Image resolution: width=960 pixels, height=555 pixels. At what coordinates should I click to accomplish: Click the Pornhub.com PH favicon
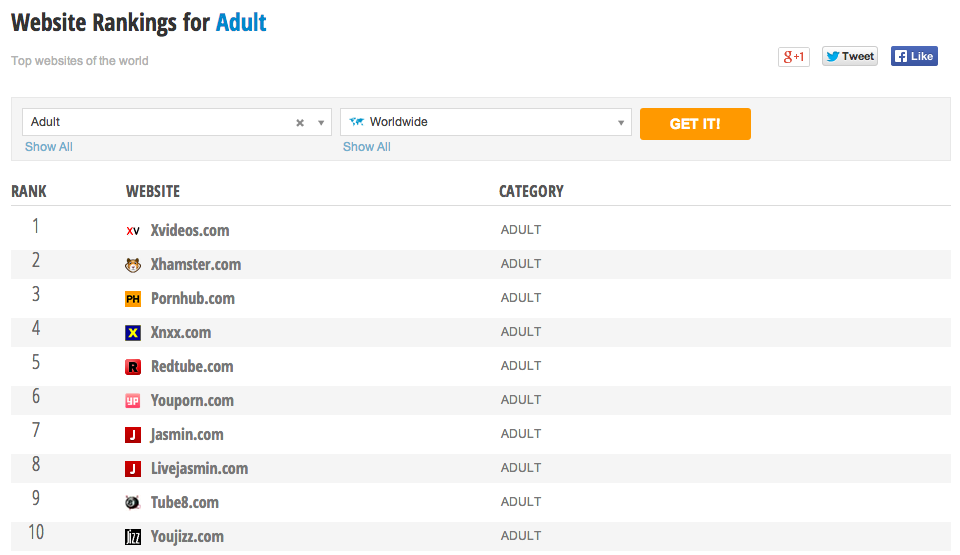pos(133,299)
